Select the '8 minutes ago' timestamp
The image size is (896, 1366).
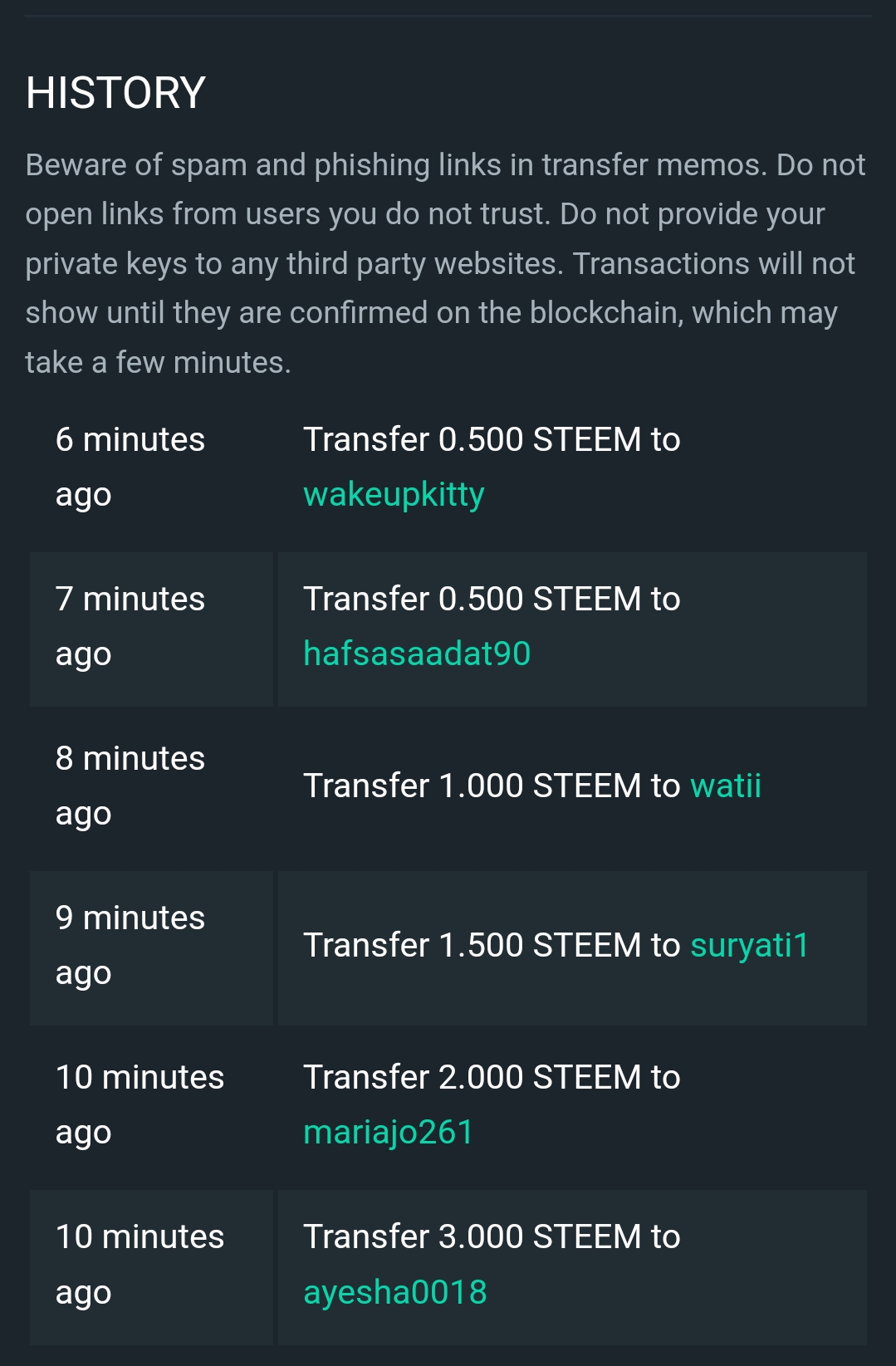tap(130, 786)
